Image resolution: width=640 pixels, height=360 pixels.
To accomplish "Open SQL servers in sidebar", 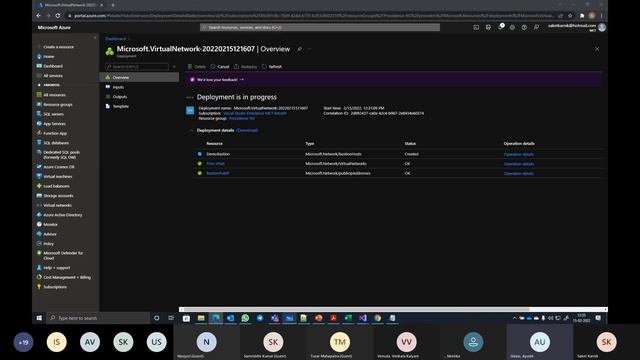I will pyautogui.click(x=50, y=114).
